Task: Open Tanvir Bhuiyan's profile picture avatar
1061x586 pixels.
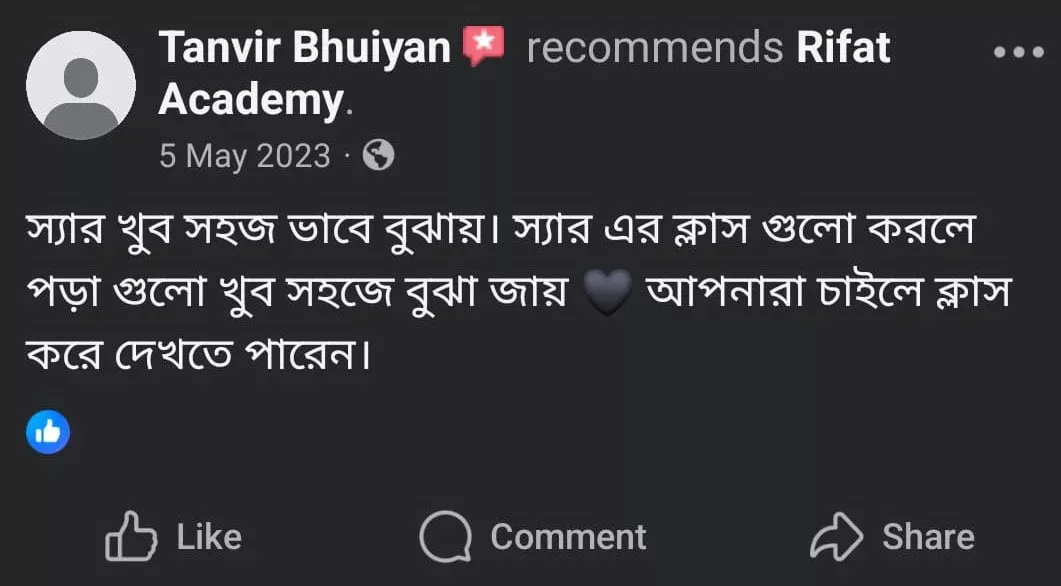Action: pos(81,85)
